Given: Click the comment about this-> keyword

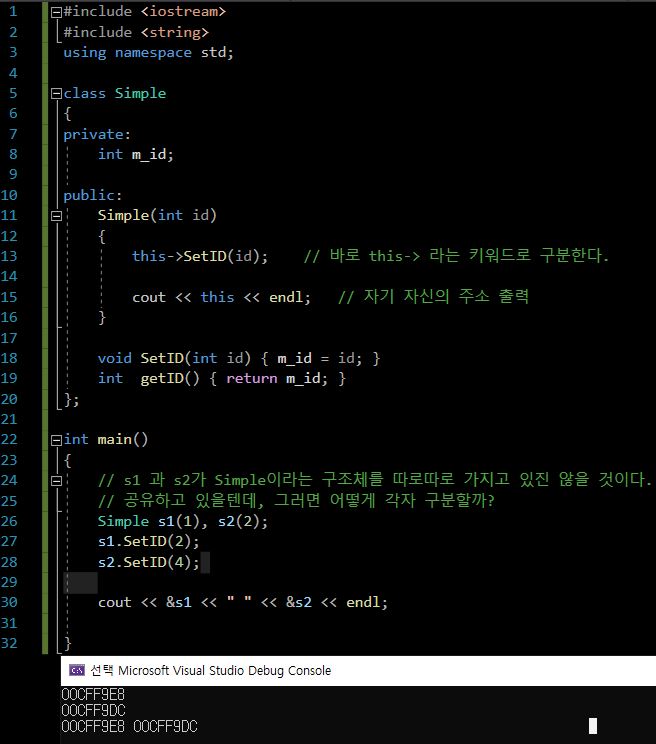Looking at the screenshot, I should 456,256.
